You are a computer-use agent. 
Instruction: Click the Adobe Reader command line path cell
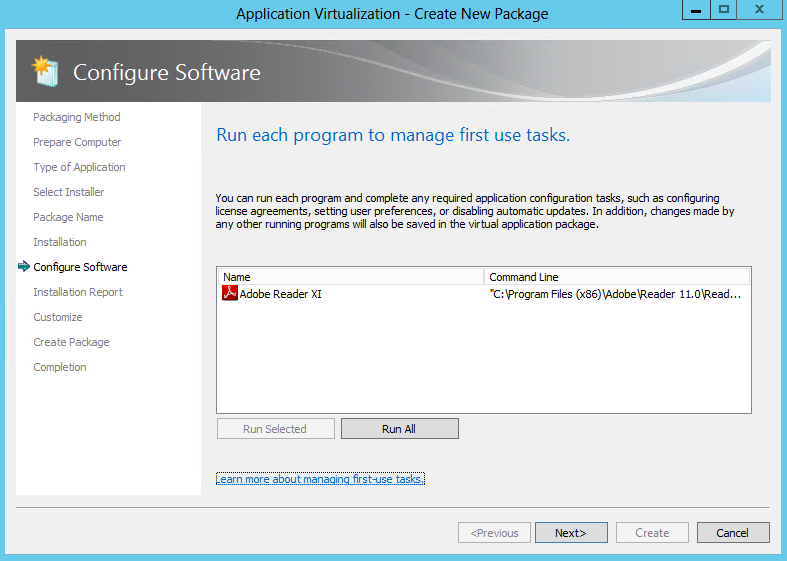(x=615, y=294)
